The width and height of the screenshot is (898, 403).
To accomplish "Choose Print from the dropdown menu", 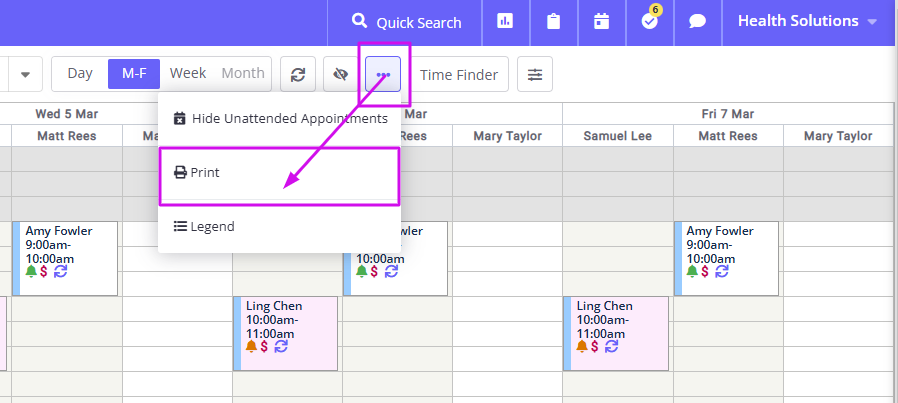I will (279, 172).
